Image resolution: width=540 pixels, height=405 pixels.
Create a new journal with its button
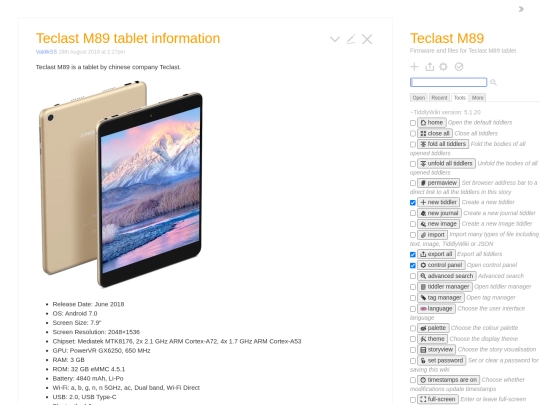pyautogui.click(x=439, y=213)
